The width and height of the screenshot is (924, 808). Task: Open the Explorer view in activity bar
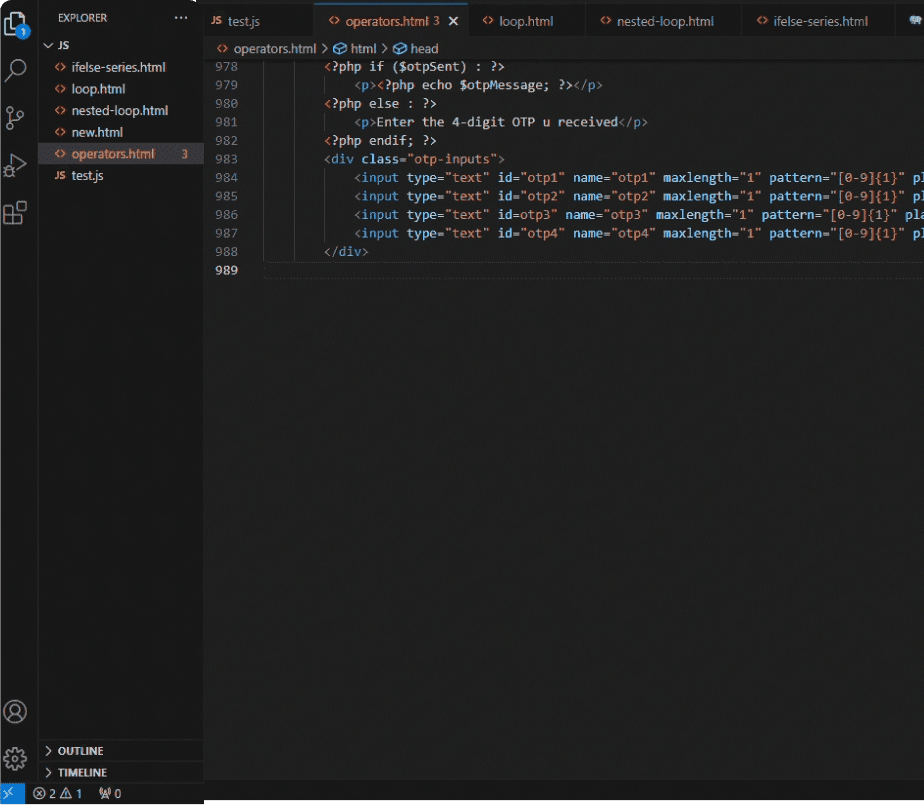[x=15, y=25]
